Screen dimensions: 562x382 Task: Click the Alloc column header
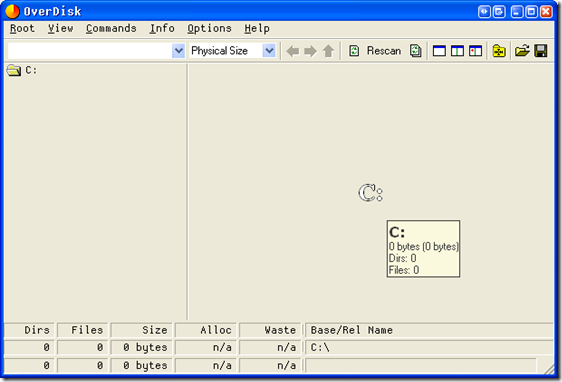(x=206, y=330)
